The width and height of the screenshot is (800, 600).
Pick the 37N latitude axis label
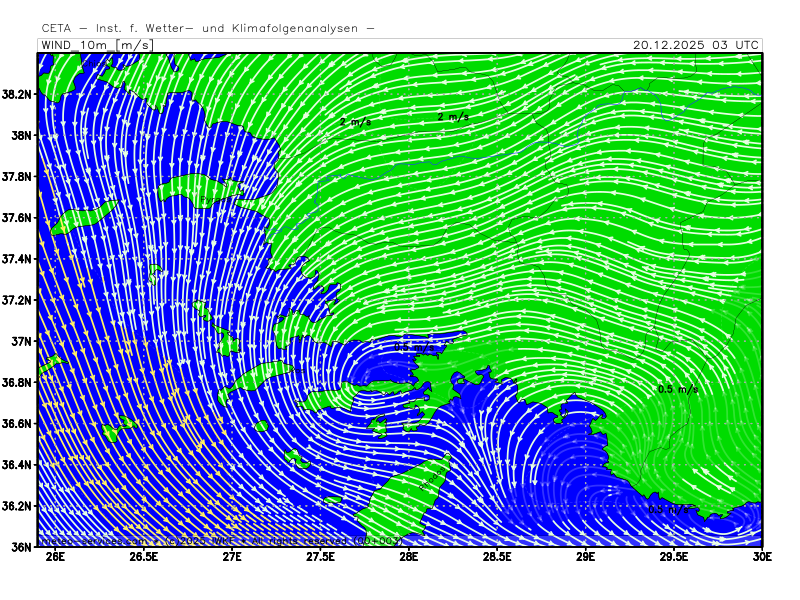tap(21, 341)
